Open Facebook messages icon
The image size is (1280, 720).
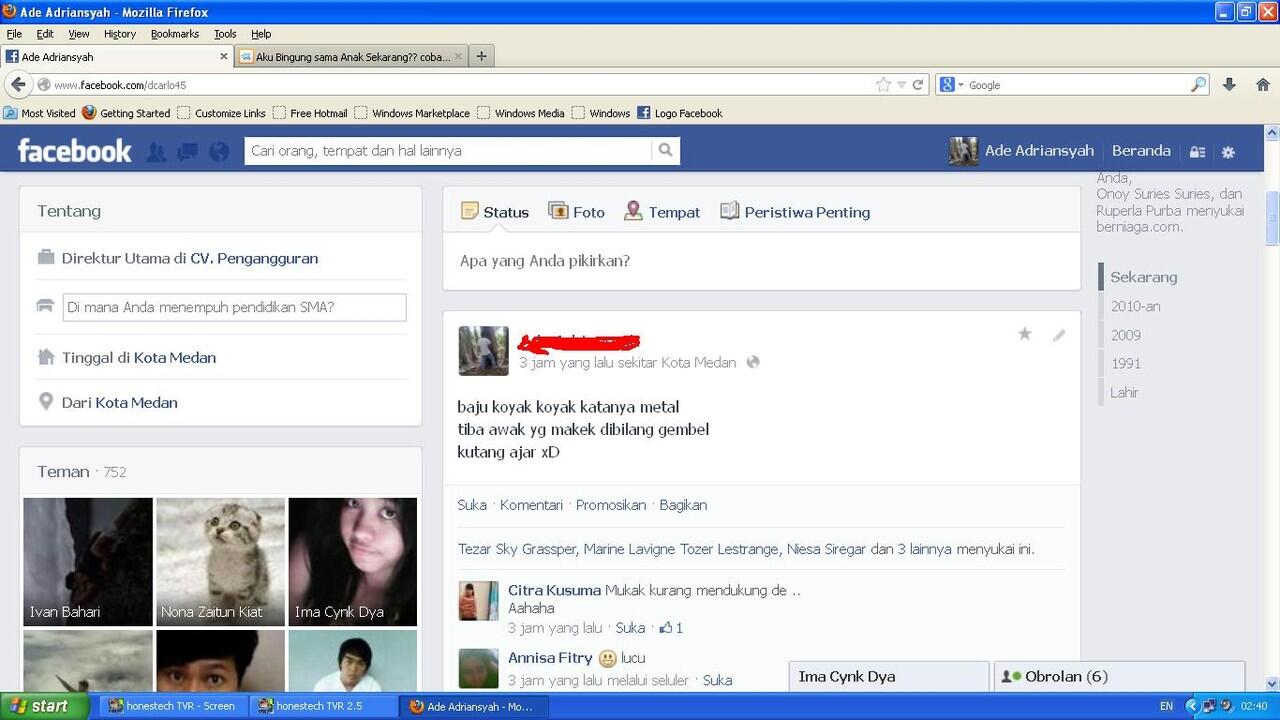[x=187, y=152]
